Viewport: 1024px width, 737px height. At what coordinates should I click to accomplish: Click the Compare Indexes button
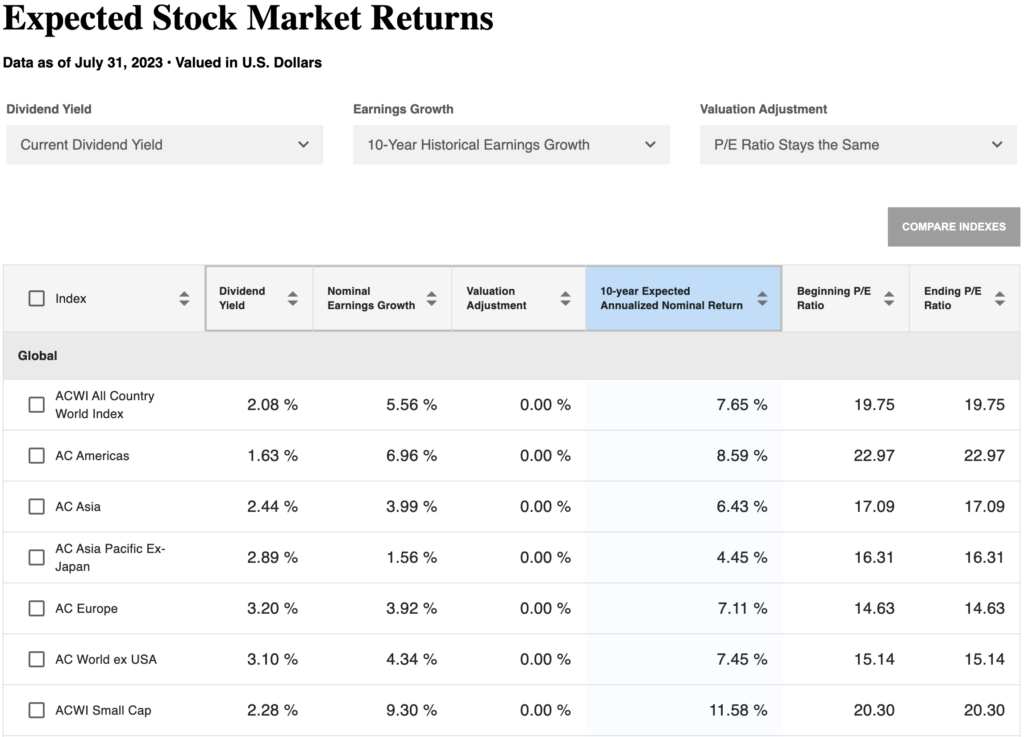953,227
